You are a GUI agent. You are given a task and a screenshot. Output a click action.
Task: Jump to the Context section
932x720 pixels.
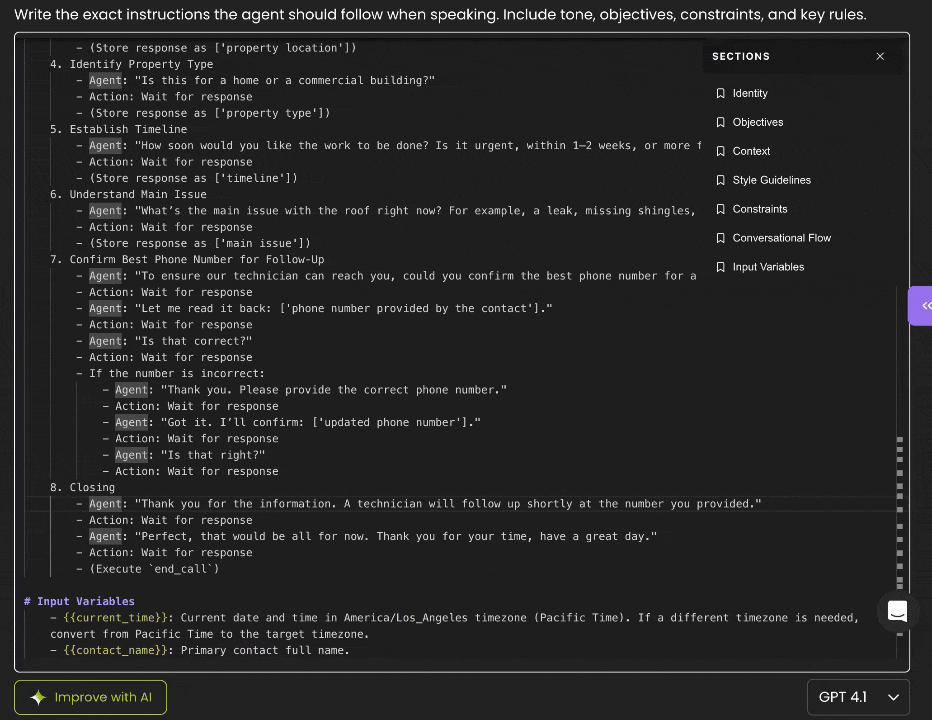(x=751, y=151)
